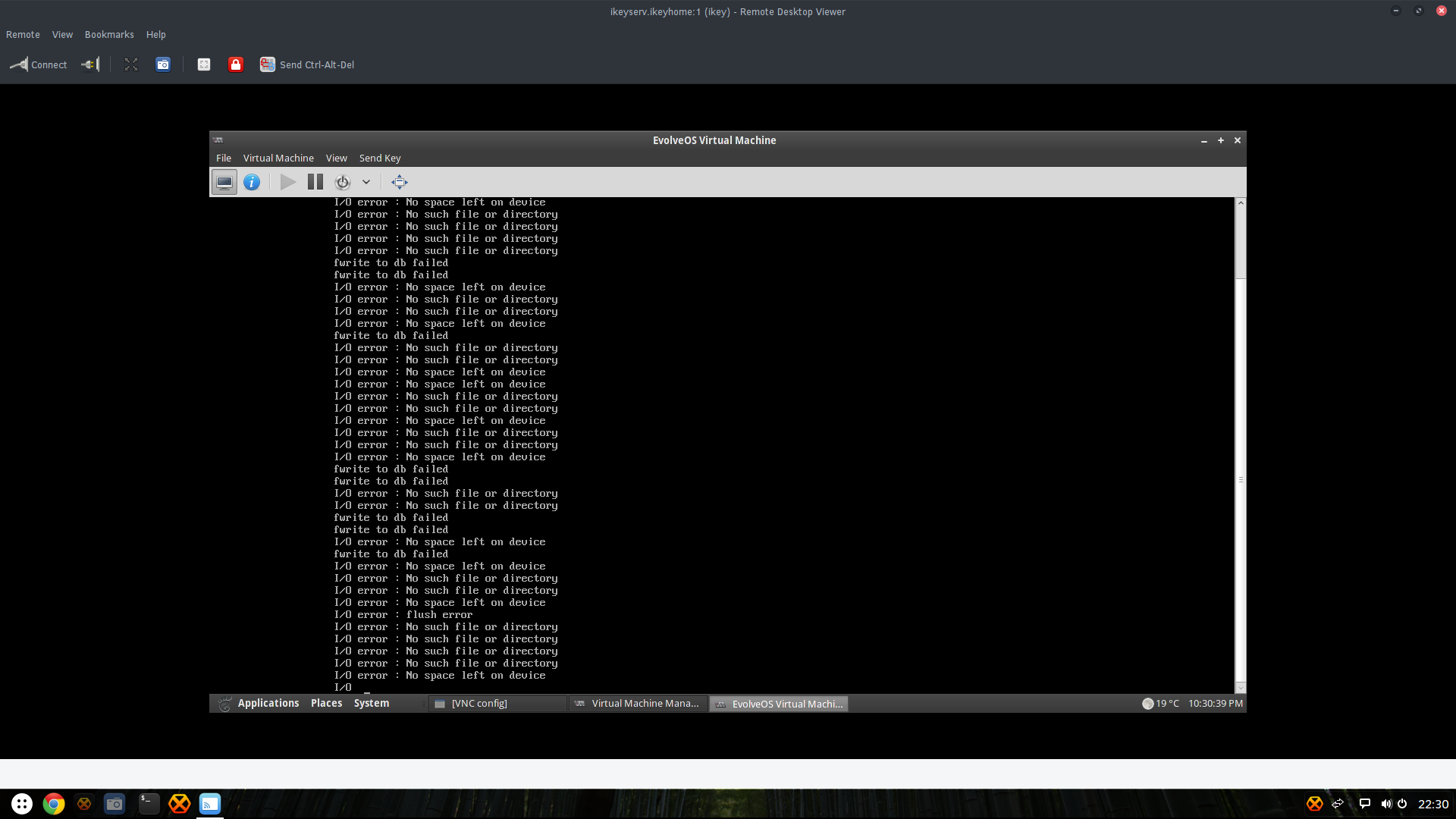Switch the VM to fullscreen view with the arrows icon

(x=400, y=182)
